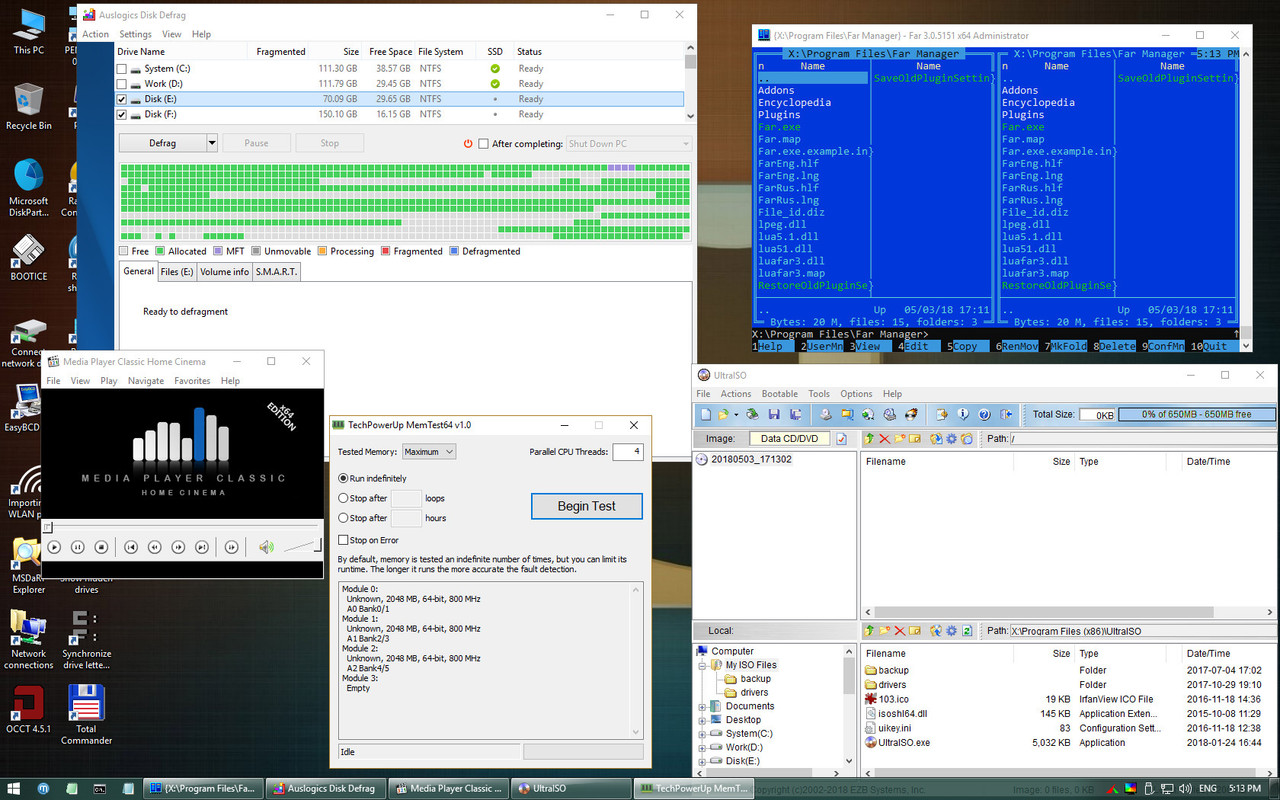This screenshot has width=1280, height=800.
Task: Click the MPC seek bar thumb
Action: 46,526
